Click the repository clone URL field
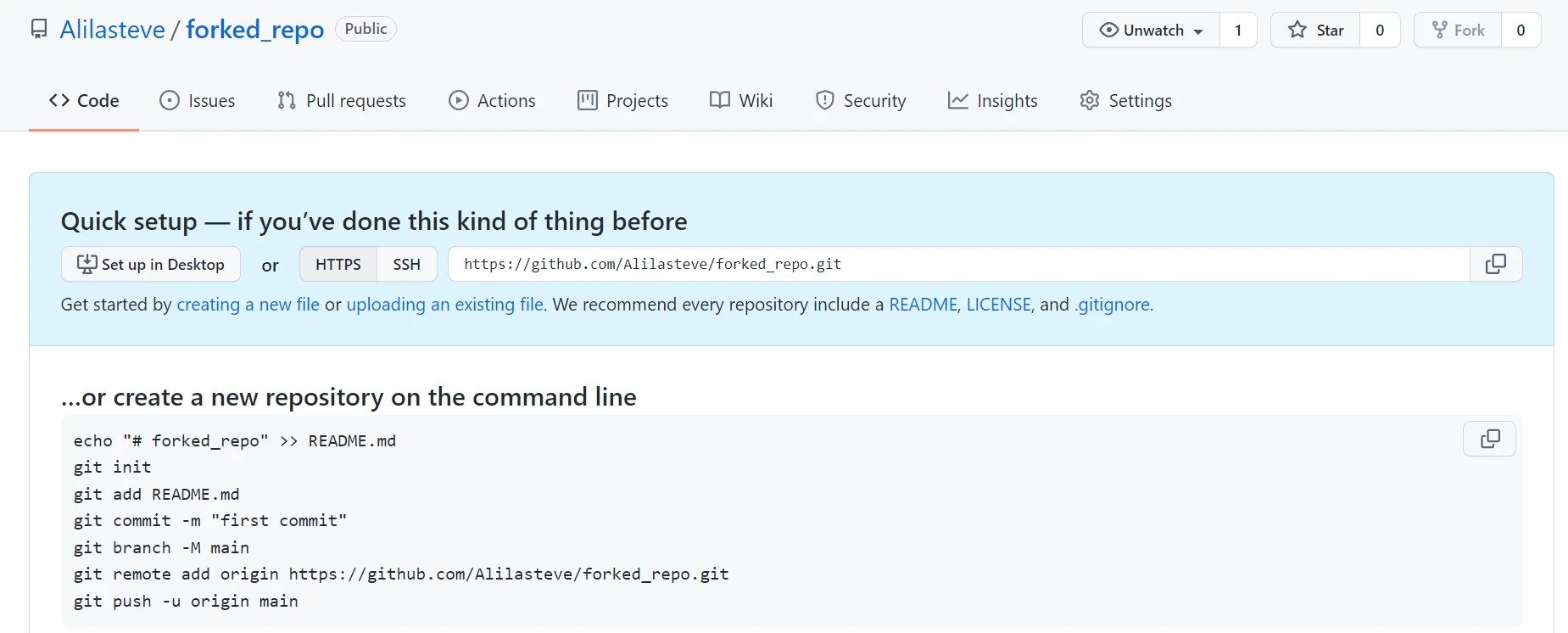Screen dimensions: 1568x633 click(959, 264)
